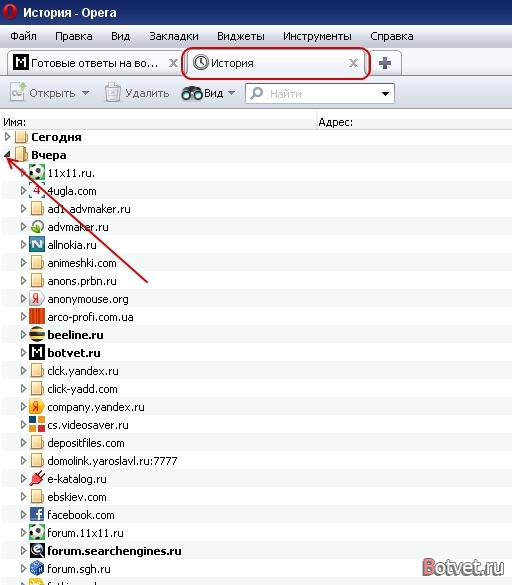Sort by the Имя column header
Image resolution: width=512 pixels, height=585 pixels.
click(159, 122)
